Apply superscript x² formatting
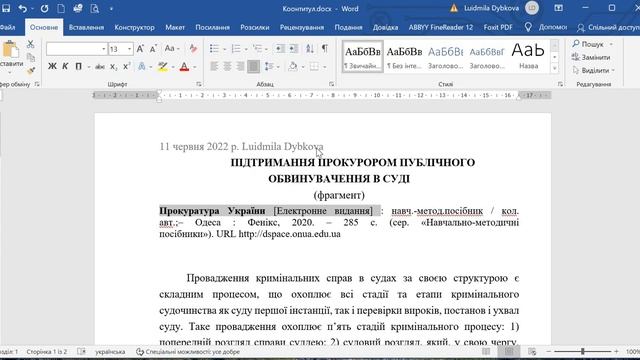Image resolution: width=640 pixels, height=360 pixels. tap(127, 66)
